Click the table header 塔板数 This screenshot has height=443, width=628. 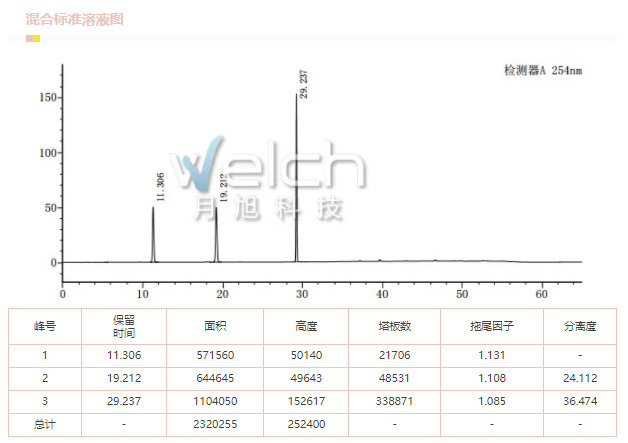coord(395,326)
